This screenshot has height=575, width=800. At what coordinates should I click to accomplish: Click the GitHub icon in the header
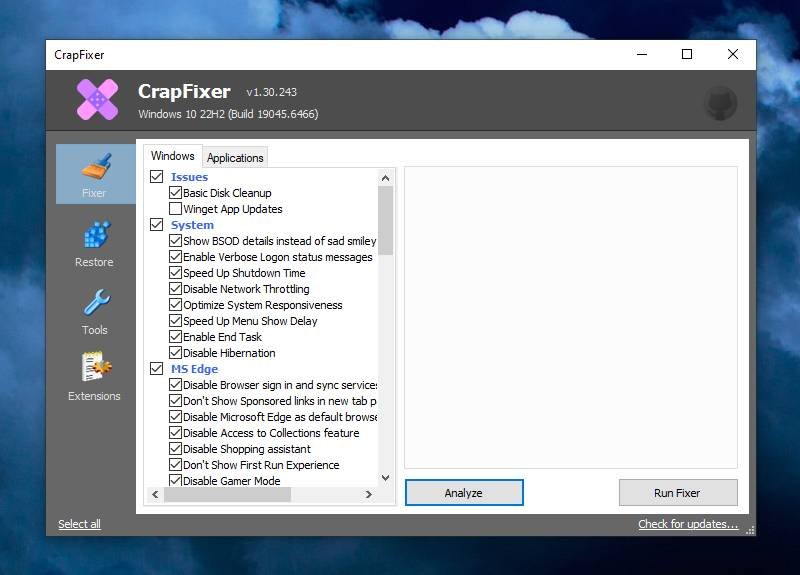[x=720, y=103]
